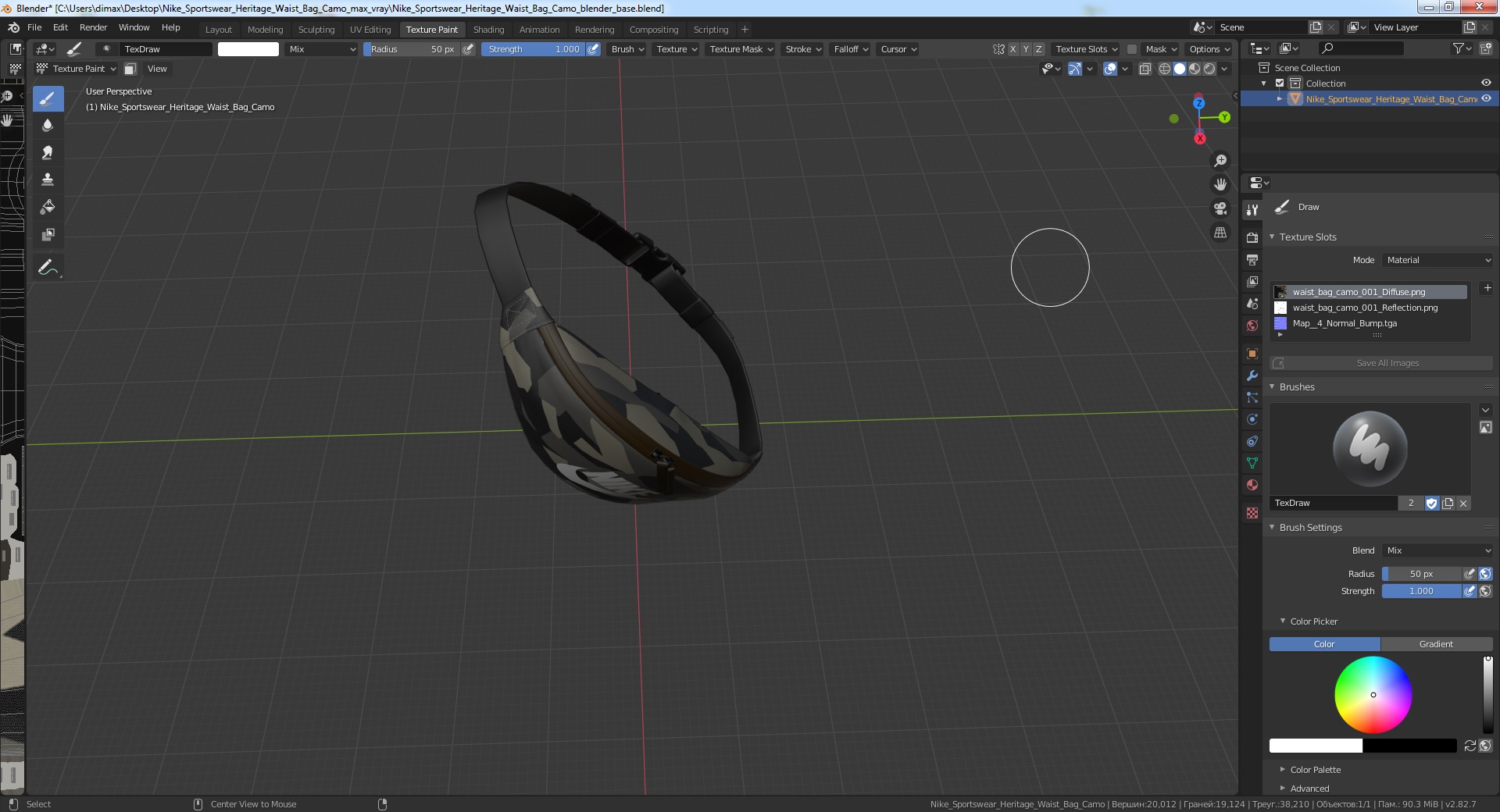Open the viewport View menu
Viewport: 1500px width, 812px height.
157,69
